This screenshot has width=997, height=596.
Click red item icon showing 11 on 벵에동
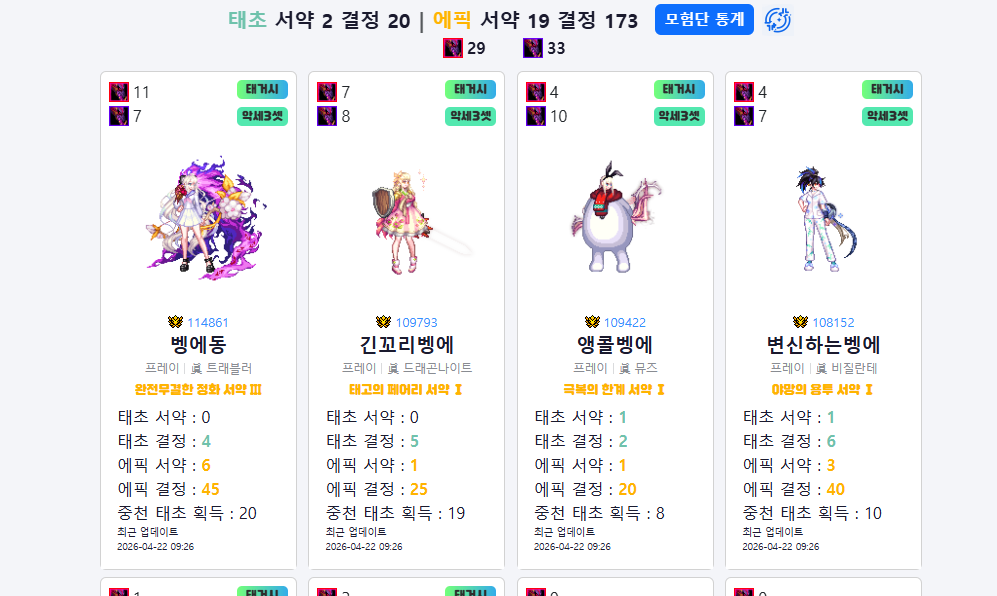(119, 92)
